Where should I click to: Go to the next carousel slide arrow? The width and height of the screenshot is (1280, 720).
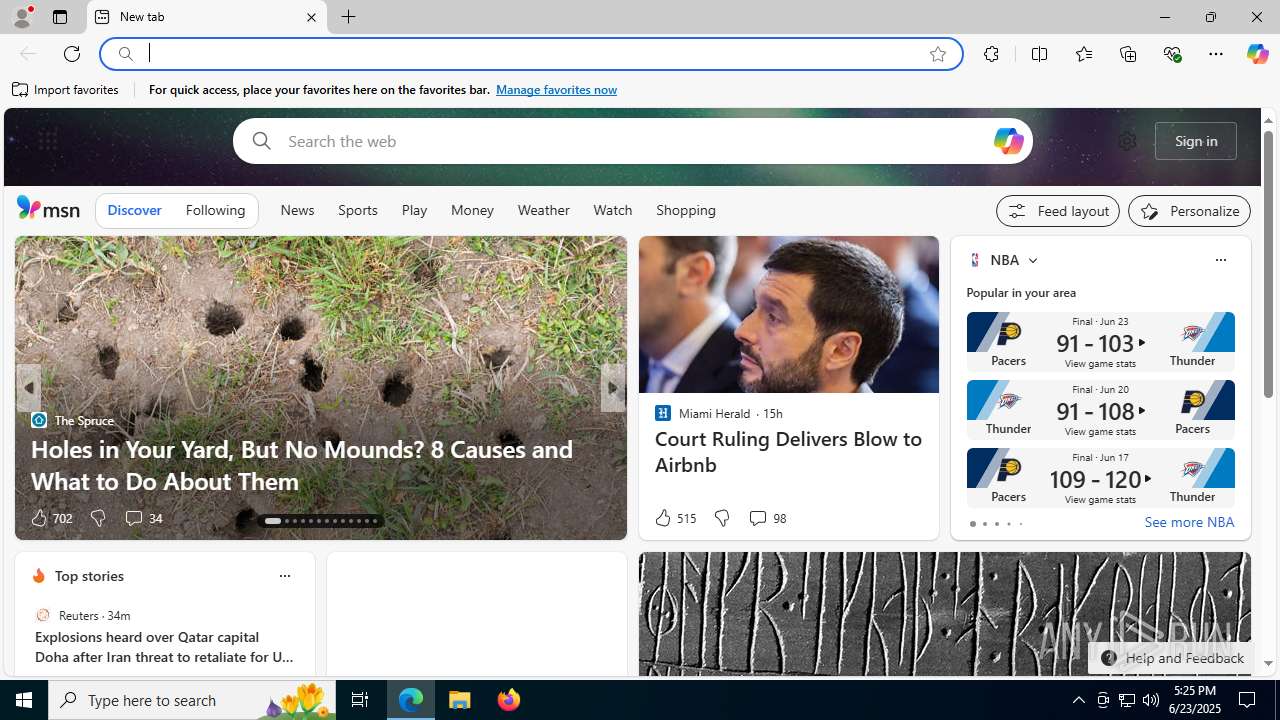pos(612,388)
